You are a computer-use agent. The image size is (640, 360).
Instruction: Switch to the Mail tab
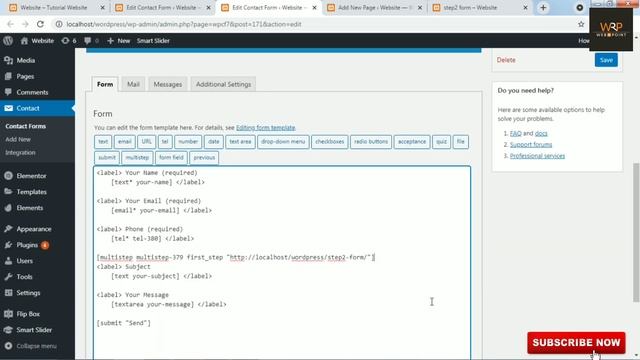(x=133, y=84)
